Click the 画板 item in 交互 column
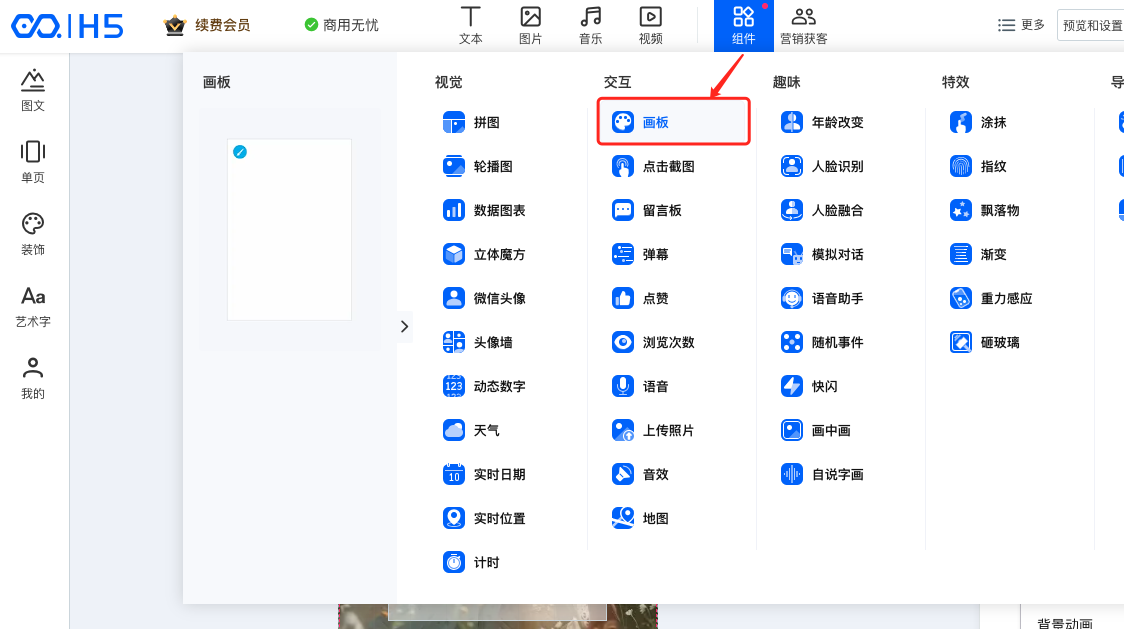The height and width of the screenshot is (629, 1124). (x=672, y=122)
